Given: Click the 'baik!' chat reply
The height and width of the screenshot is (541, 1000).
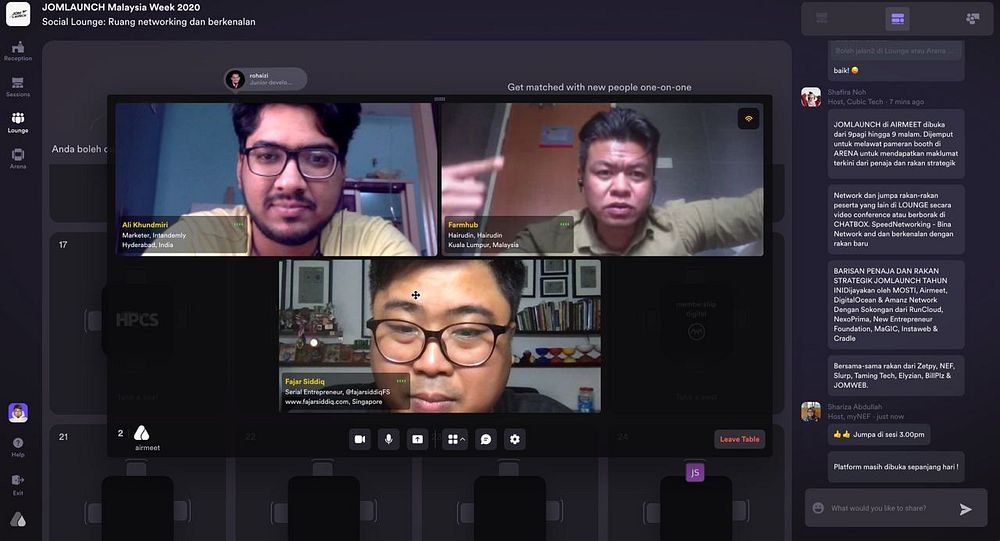Looking at the screenshot, I should pyautogui.click(x=846, y=70).
